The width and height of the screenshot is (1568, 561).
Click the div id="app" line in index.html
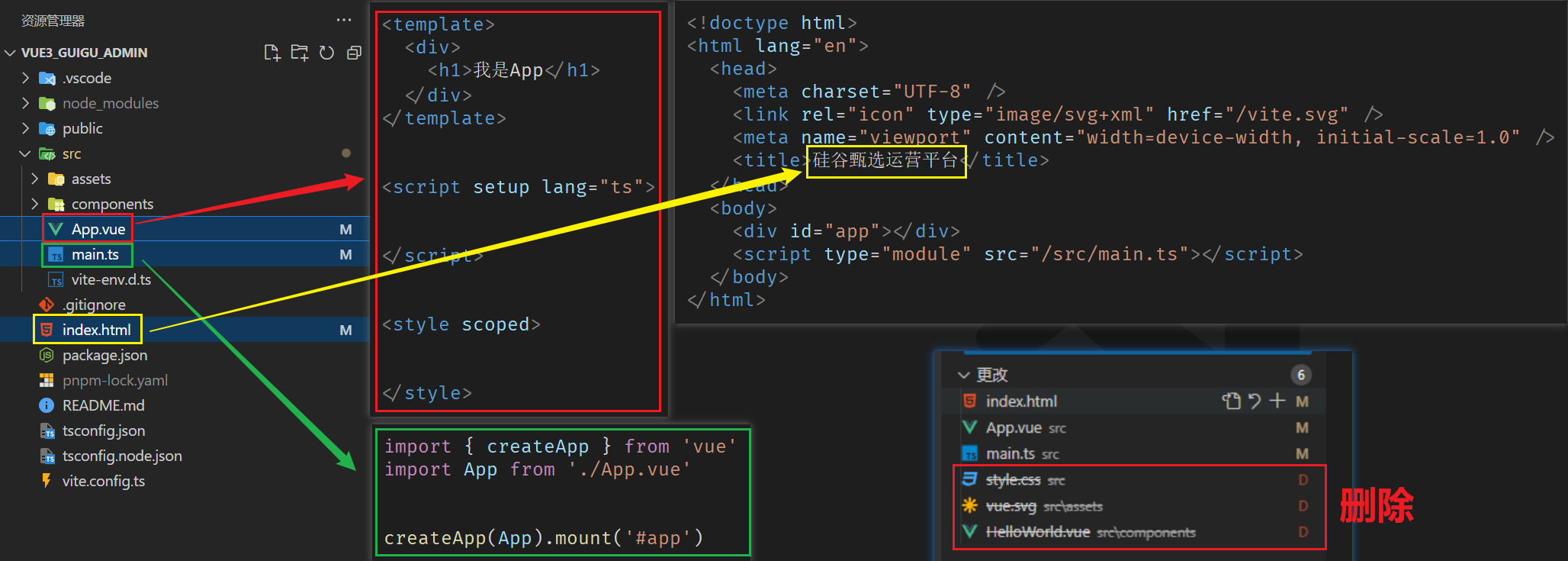(x=847, y=231)
